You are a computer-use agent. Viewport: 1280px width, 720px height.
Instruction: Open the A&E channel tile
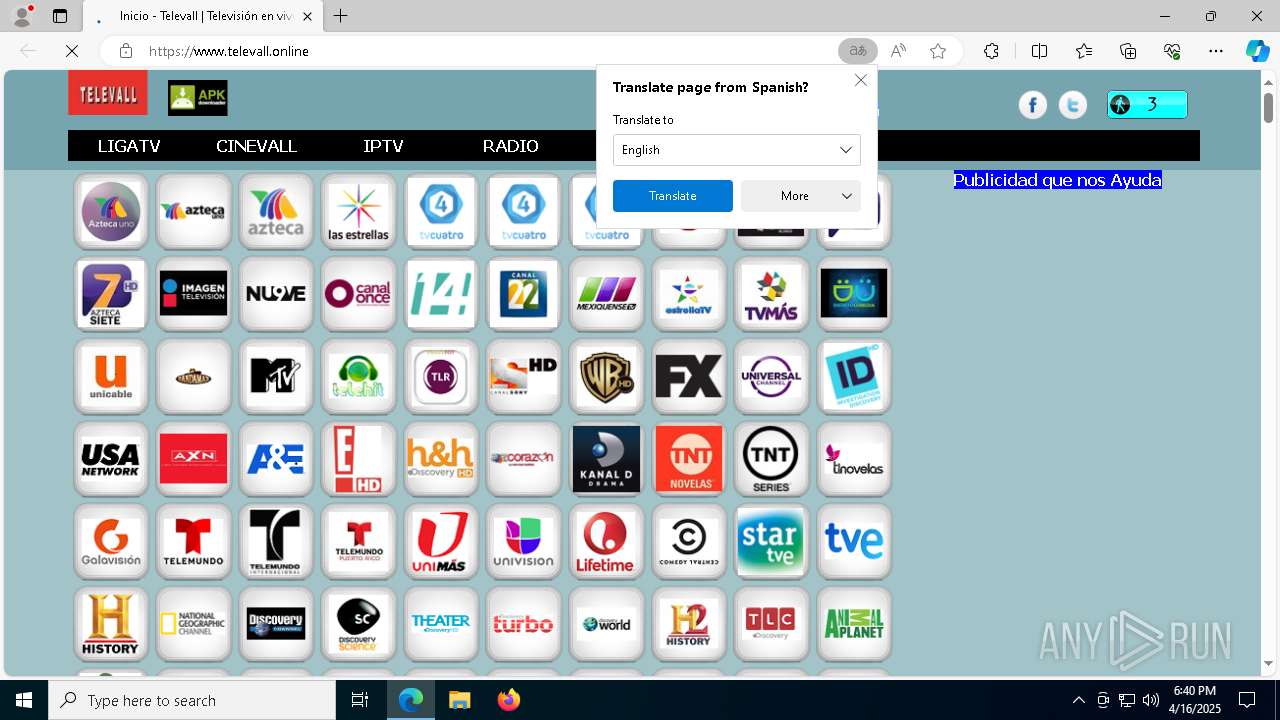[x=276, y=459]
